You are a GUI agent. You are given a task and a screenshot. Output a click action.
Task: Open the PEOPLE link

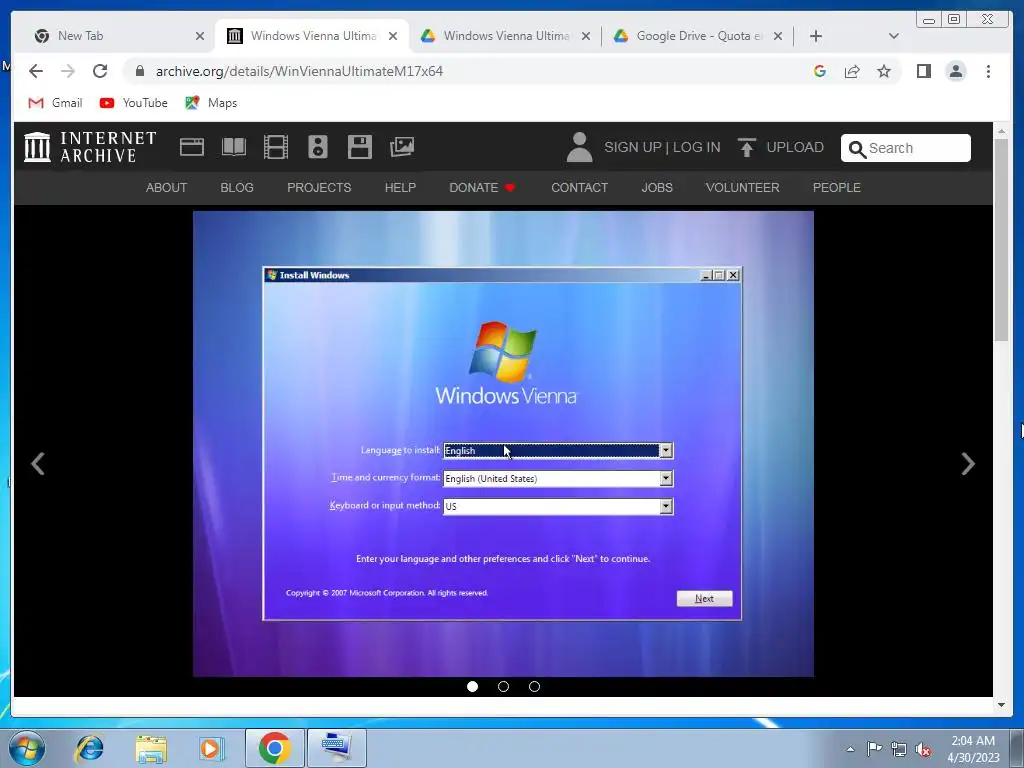click(x=837, y=187)
